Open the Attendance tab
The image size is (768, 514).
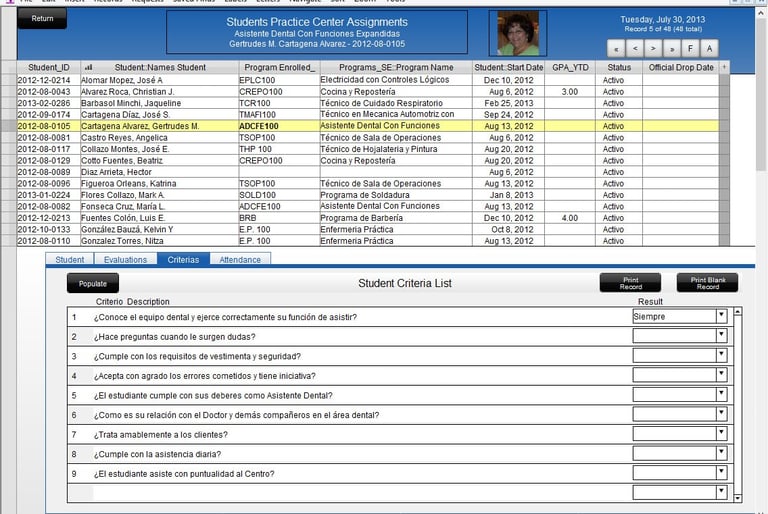tap(240, 259)
